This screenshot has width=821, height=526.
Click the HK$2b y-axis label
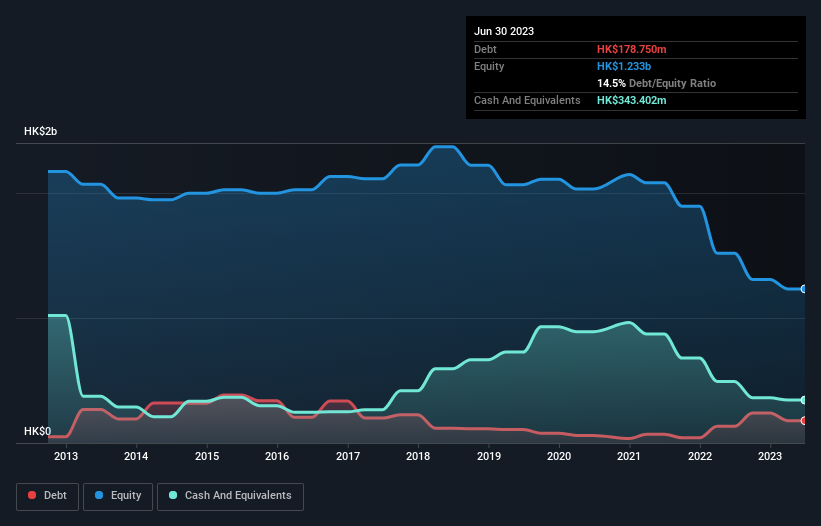(x=40, y=131)
